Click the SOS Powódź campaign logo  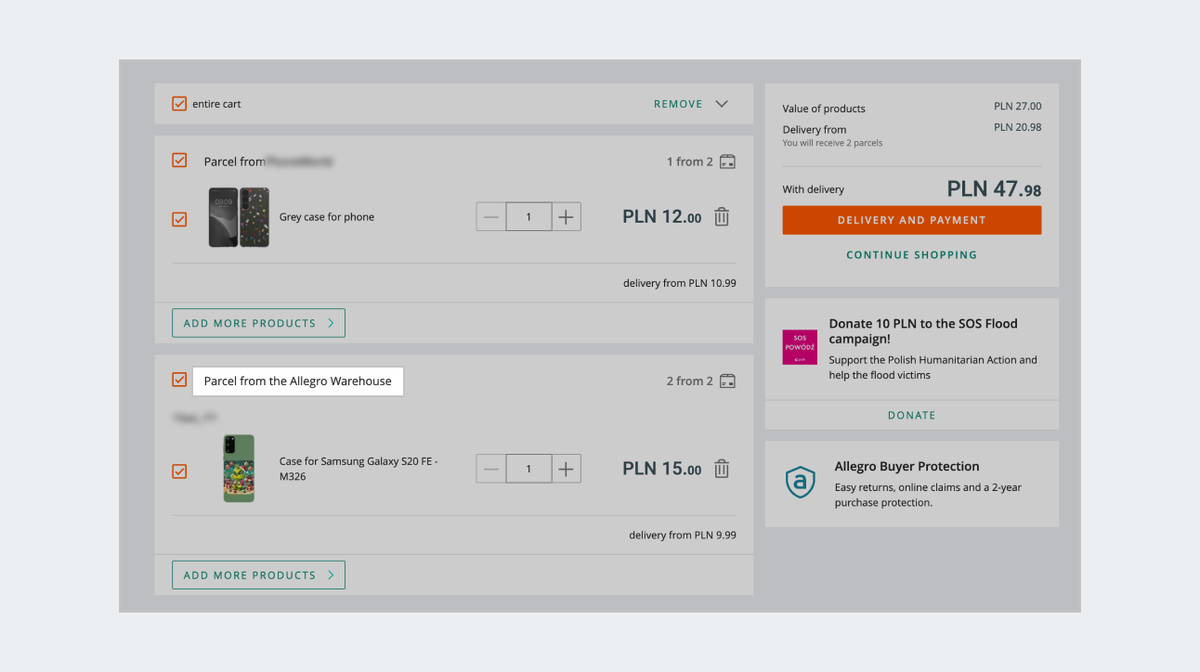coord(800,347)
